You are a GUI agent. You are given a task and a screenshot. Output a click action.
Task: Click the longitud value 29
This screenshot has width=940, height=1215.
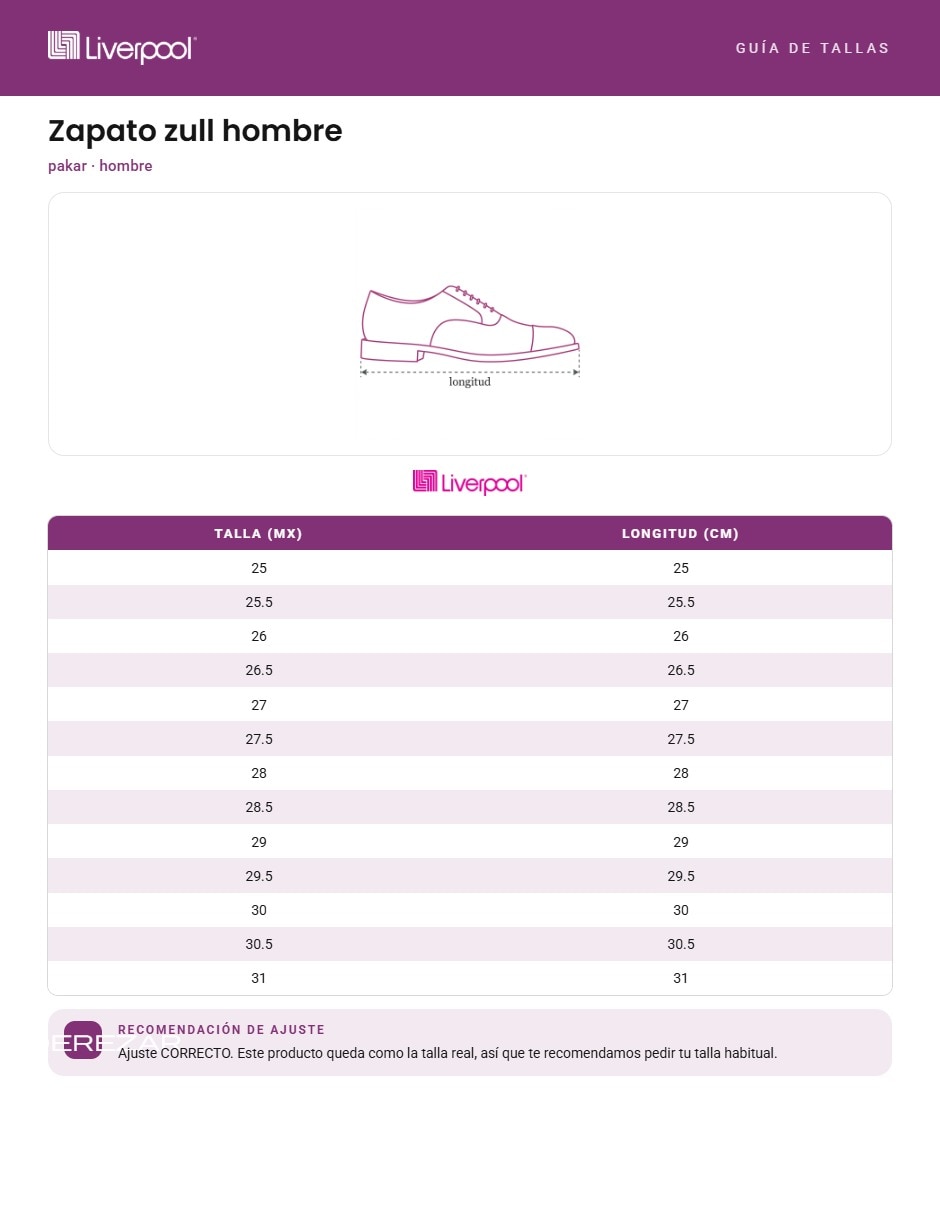[681, 842]
